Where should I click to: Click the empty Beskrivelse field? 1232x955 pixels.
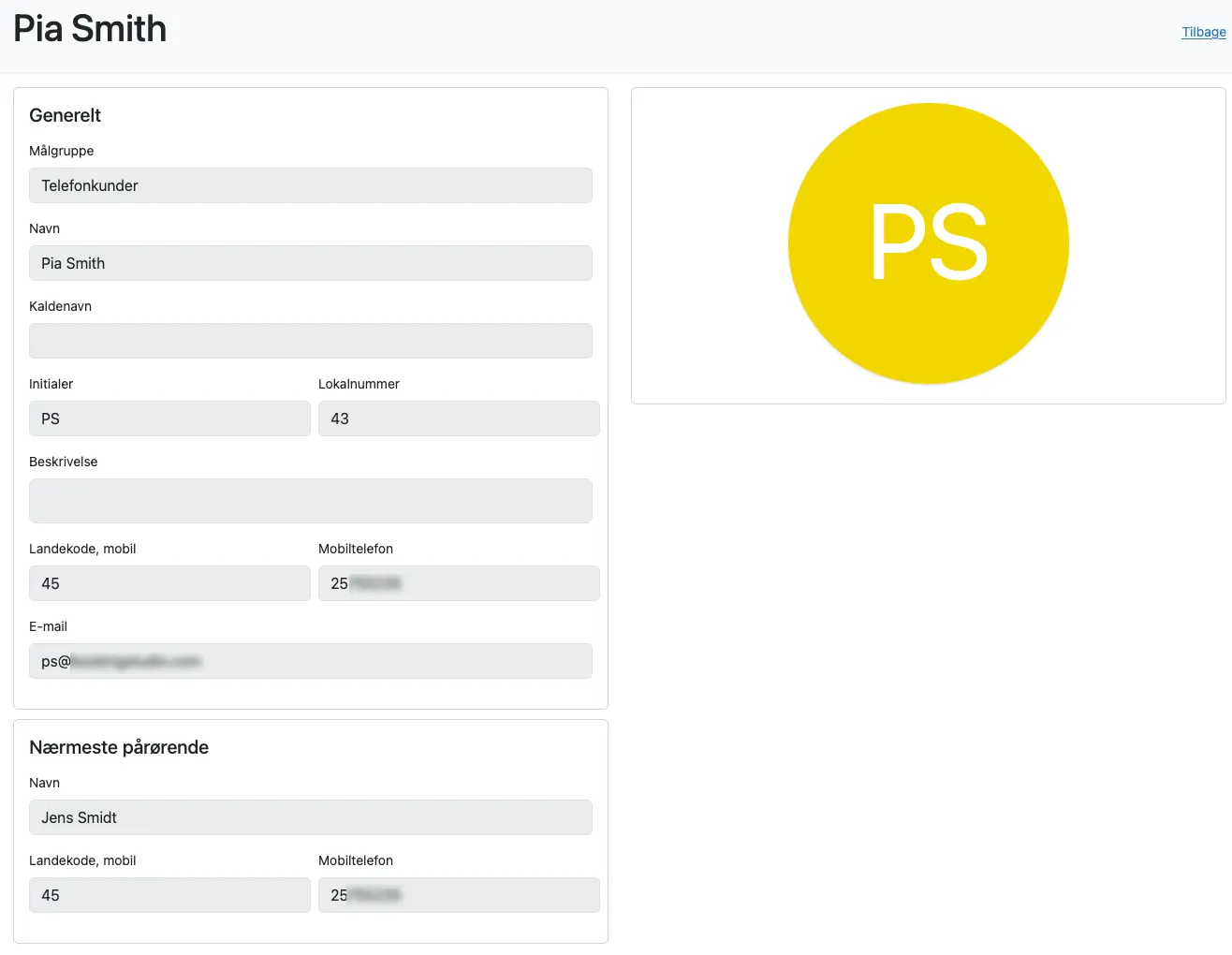tap(310, 501)
